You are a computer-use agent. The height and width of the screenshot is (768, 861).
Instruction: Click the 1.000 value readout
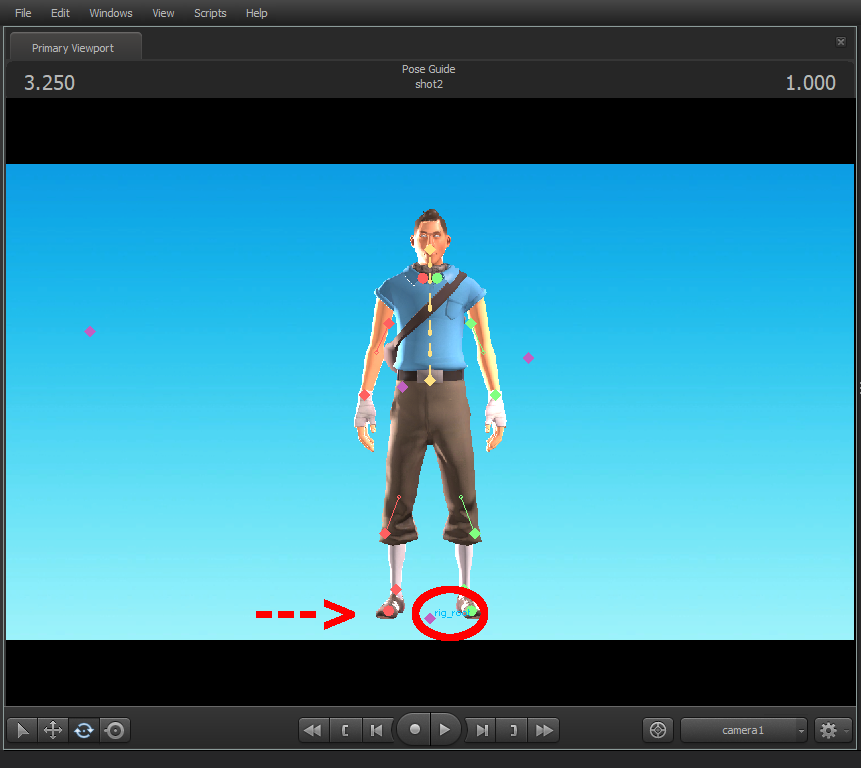pos(810,83)
